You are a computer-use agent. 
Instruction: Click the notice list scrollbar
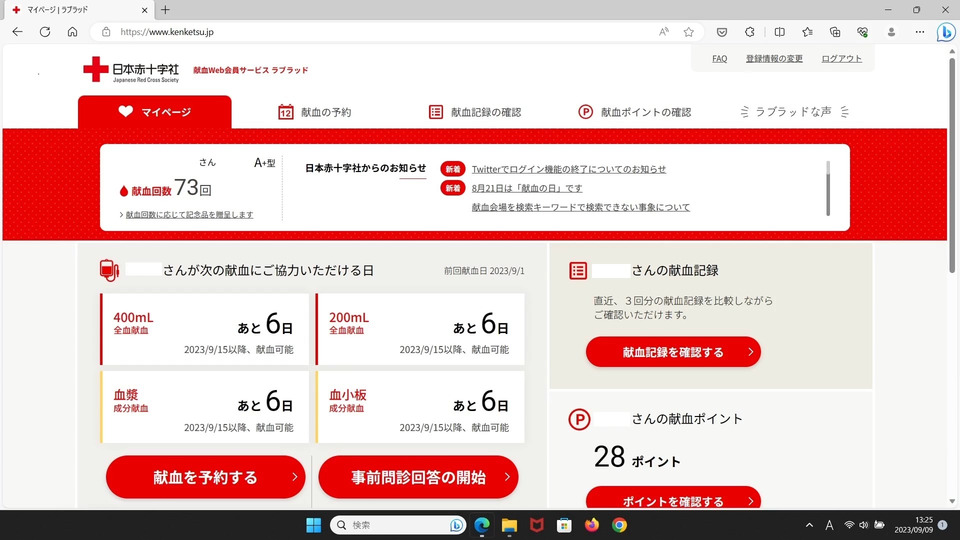pos(828,188)
